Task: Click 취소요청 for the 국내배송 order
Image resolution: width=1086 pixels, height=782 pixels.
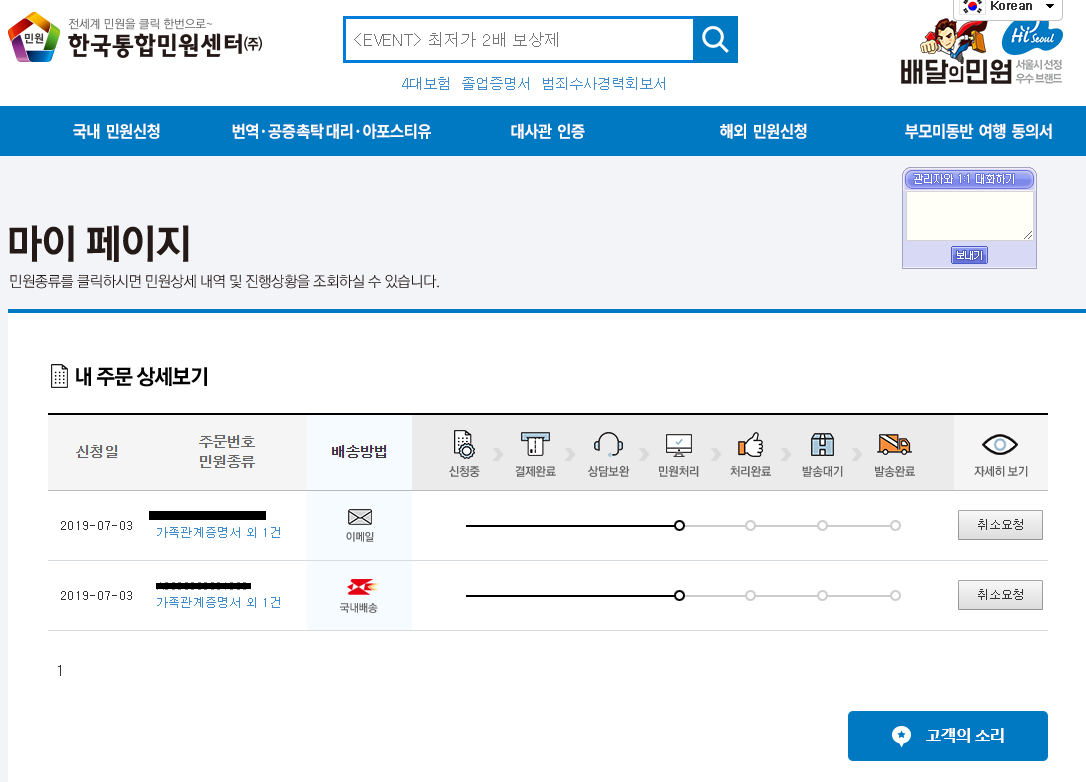Action: (x=1000, y=595)
